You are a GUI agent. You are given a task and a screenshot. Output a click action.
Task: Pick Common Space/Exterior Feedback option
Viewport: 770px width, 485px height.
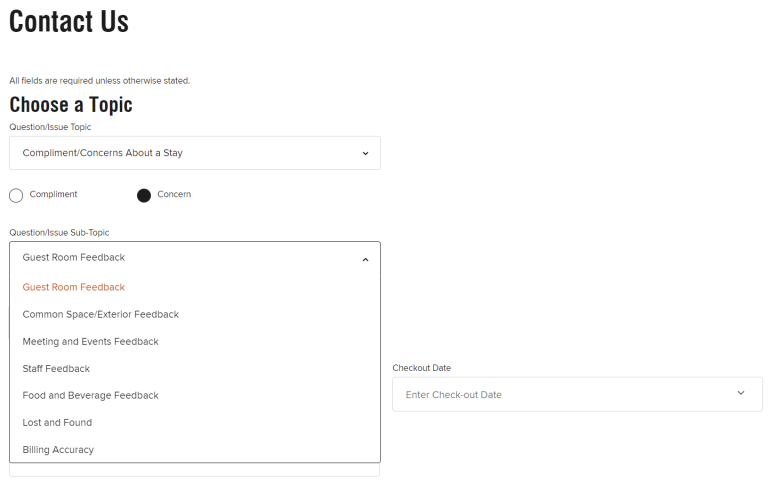[x=101, y=314]
